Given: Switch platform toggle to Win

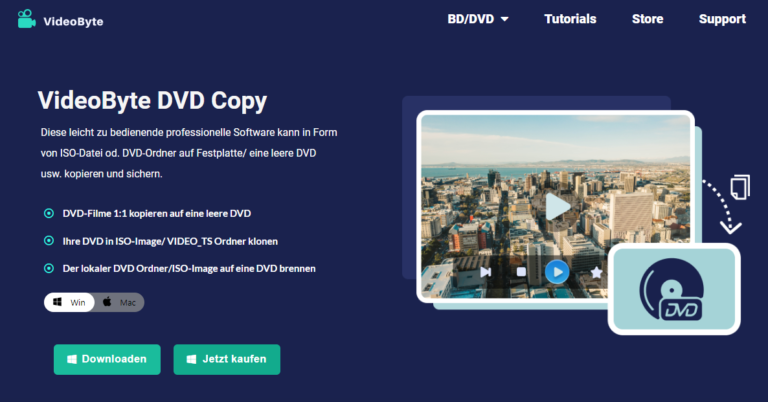Looking at the screenshot, I should tap(69, 302).
